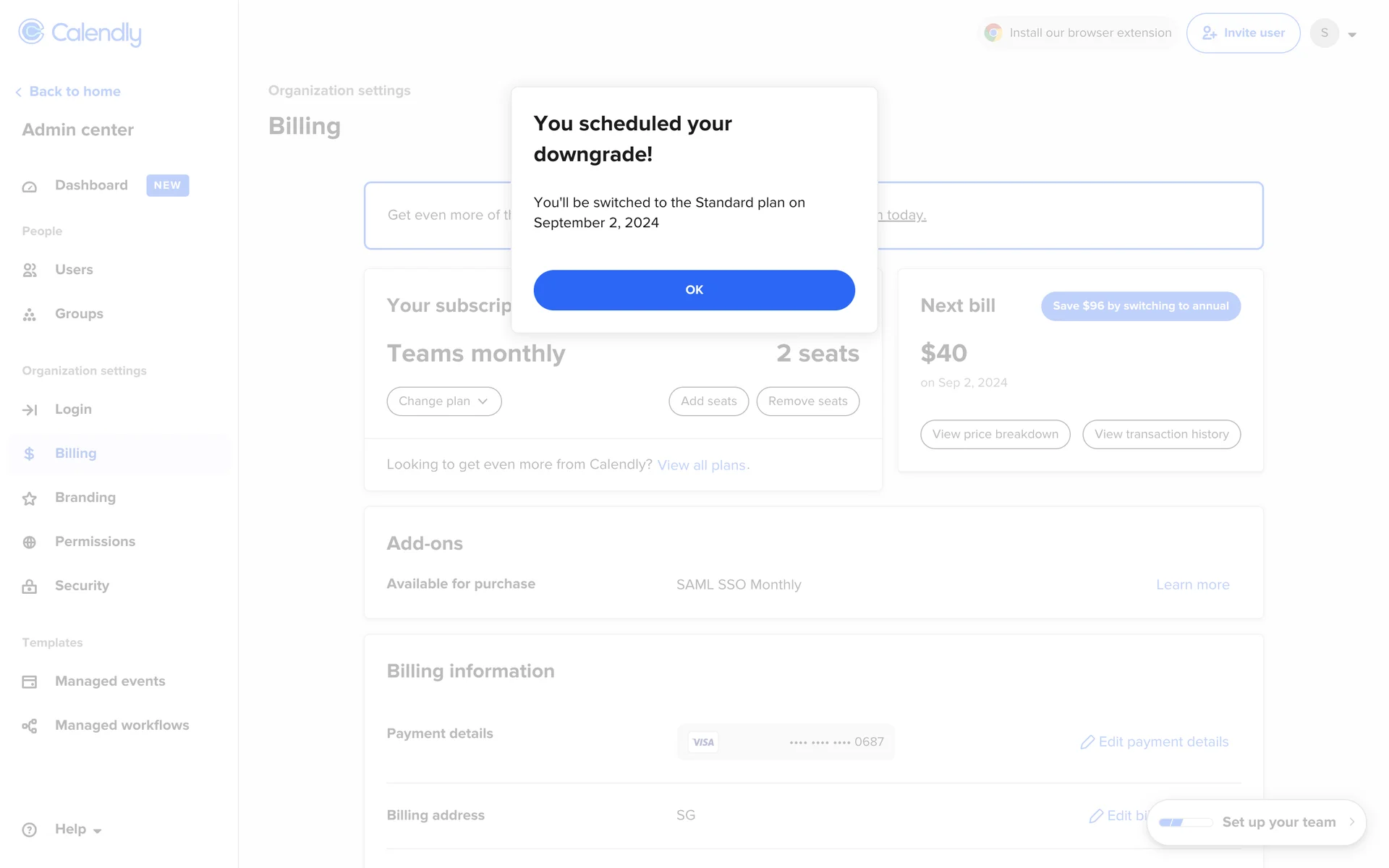Click the Security lock icon

(x=30, y=587)
